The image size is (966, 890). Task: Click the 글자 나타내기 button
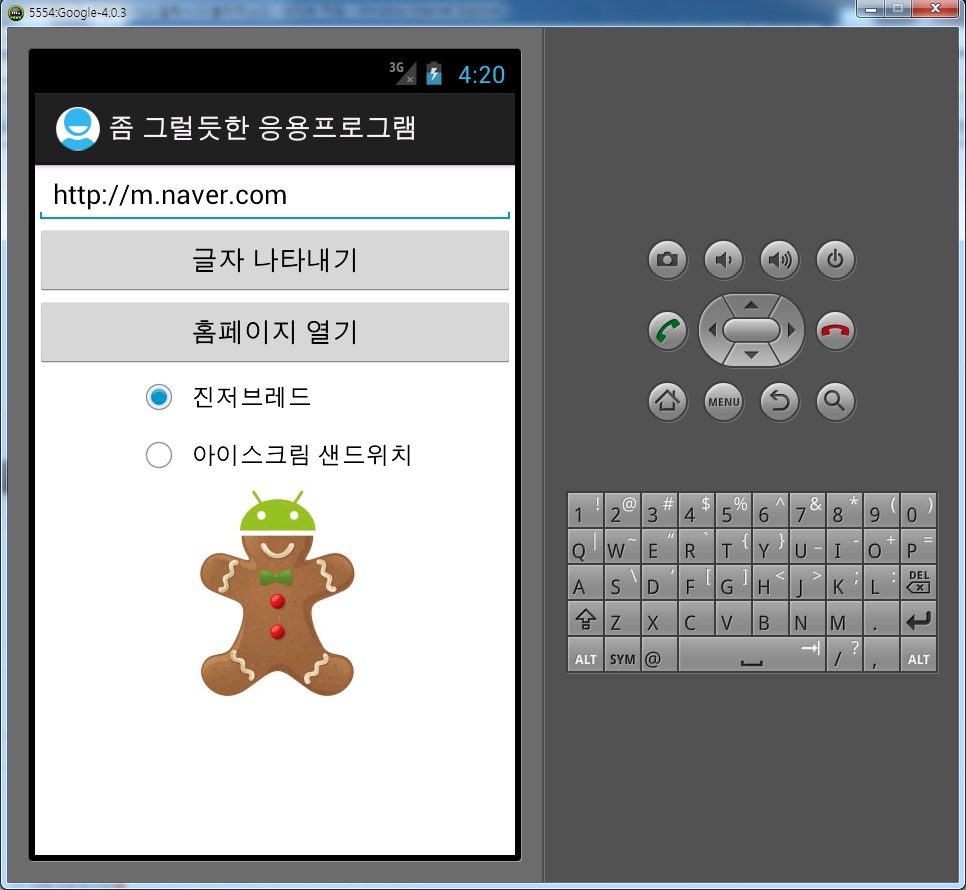point(275,260)
